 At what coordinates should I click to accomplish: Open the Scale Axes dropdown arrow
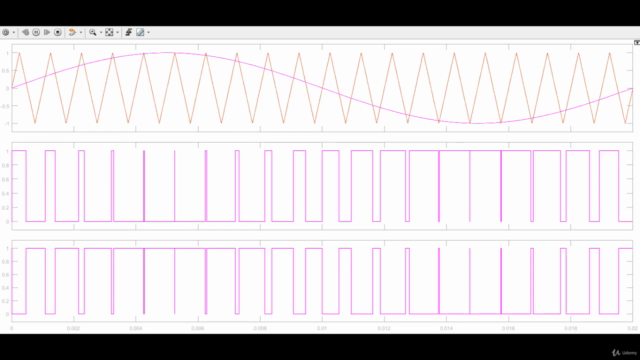(x=118, y=32)
